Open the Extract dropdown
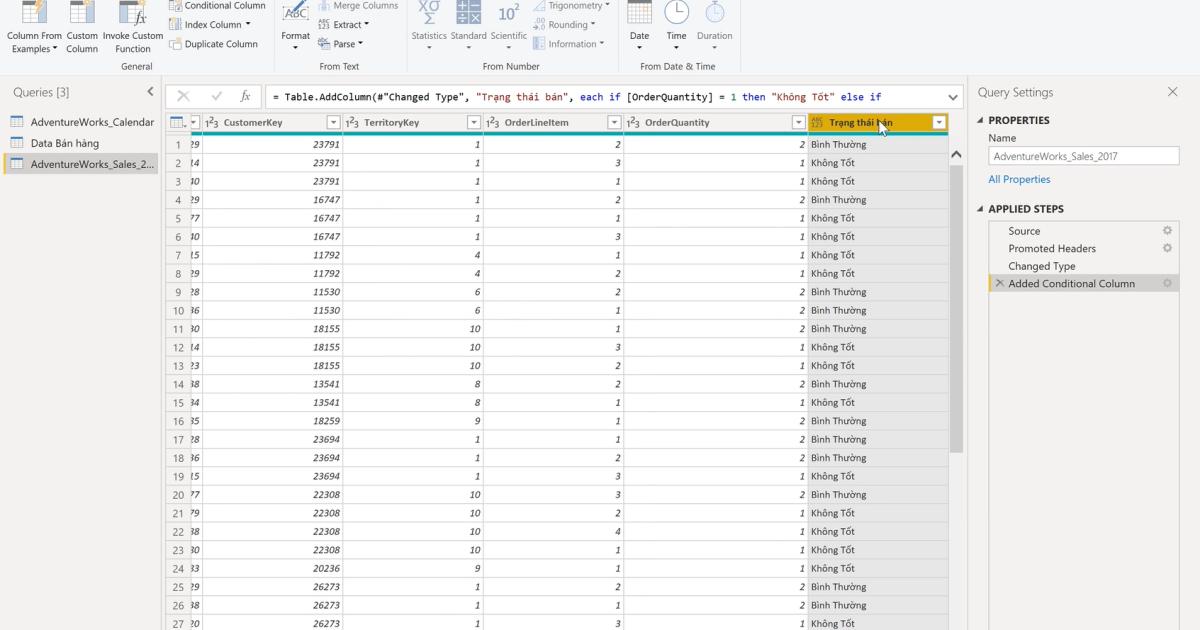The height and width of the screenshot is (630, 1200). click(x=346, y=24)
